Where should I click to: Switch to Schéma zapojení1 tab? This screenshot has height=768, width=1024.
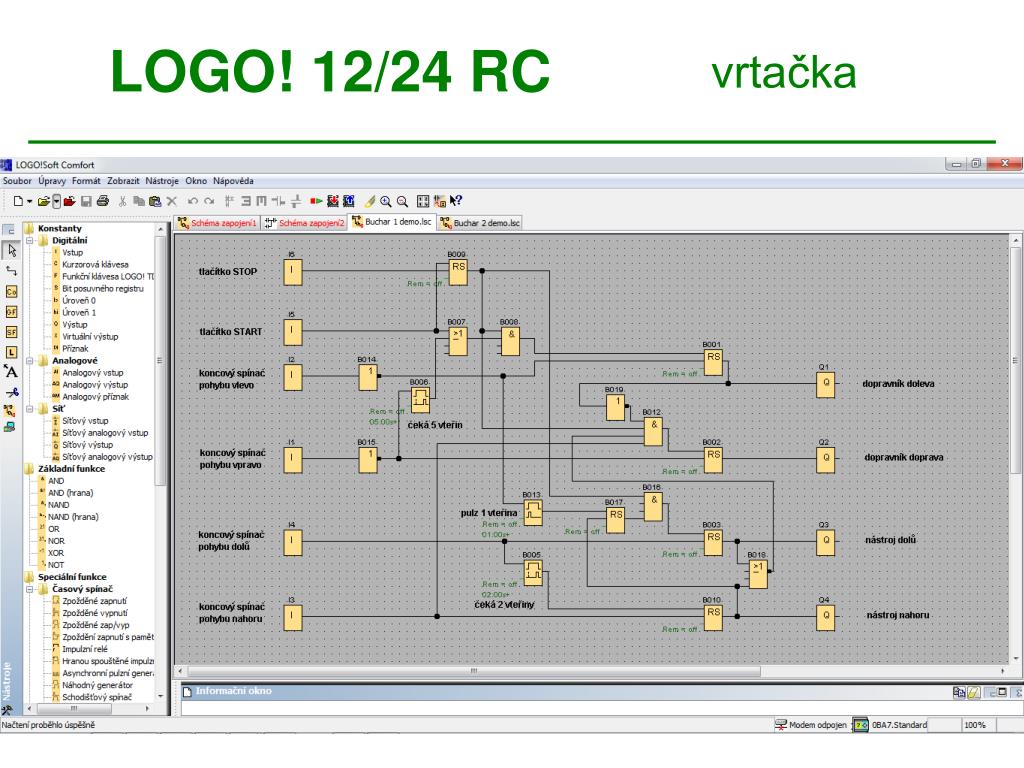[x=217, y=223]
